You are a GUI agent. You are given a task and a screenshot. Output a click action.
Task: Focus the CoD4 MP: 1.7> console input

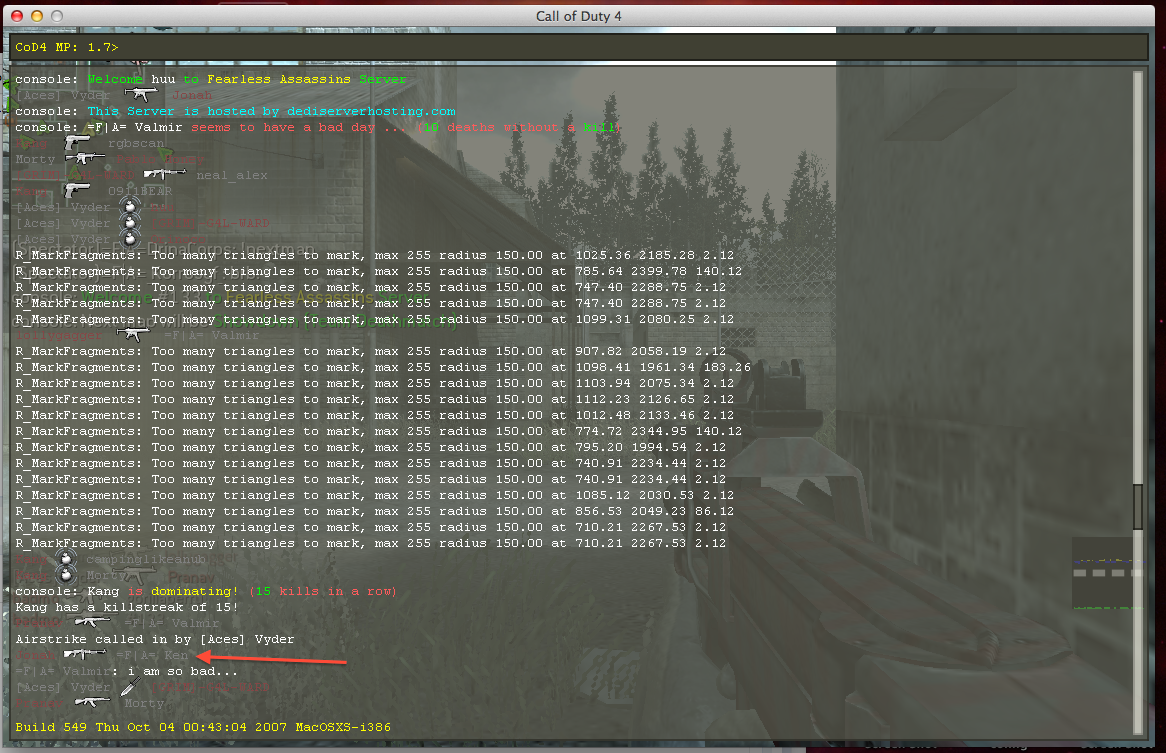581,47
